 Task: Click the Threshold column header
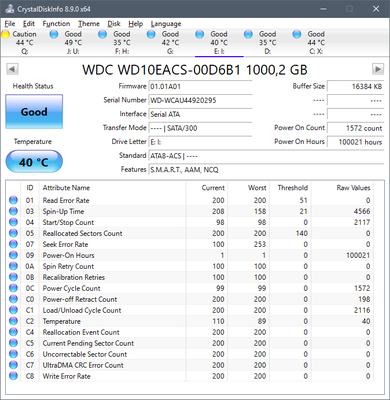pyautogui.click(x=293, y=188)
